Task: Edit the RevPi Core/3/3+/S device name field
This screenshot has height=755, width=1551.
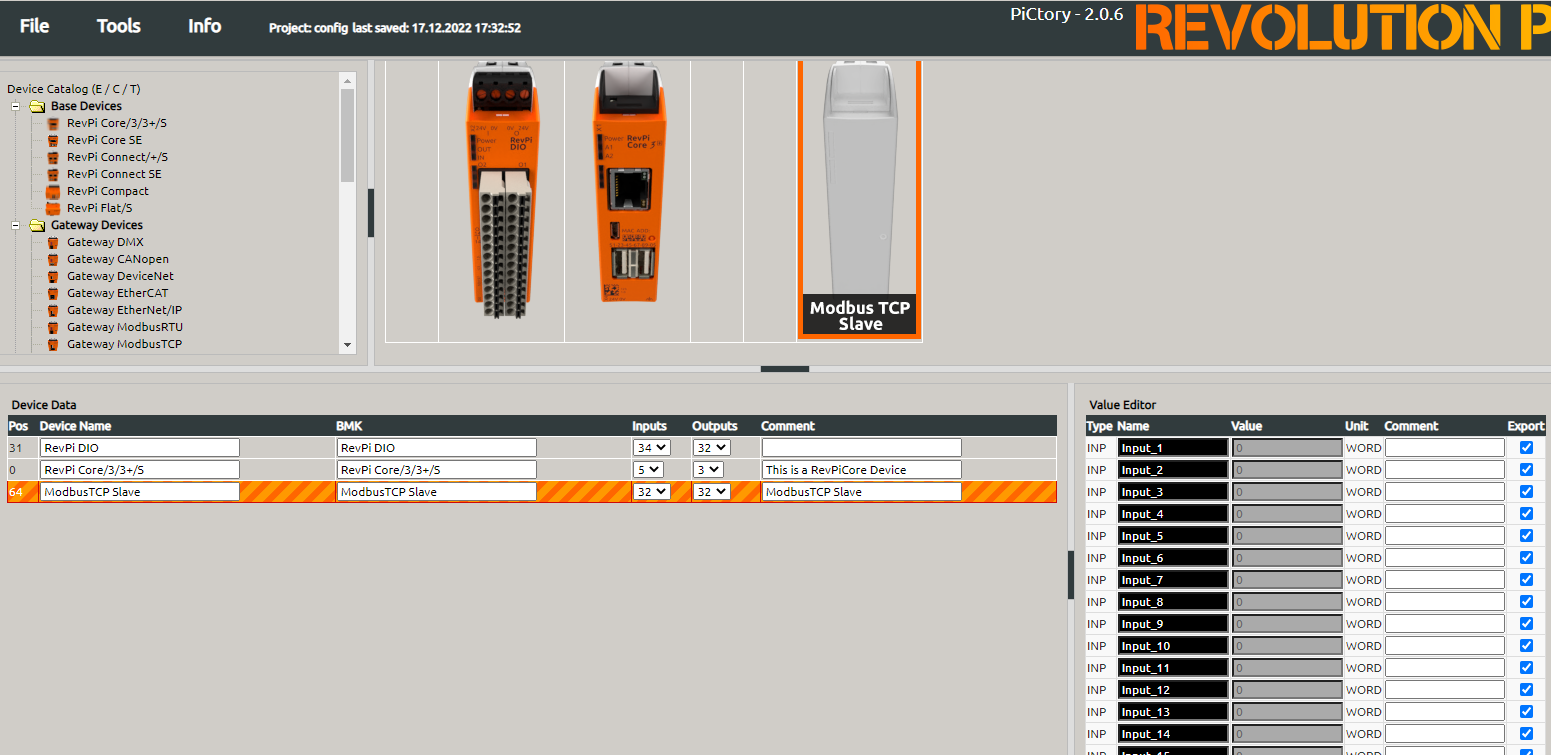Action: coord(140,470)
